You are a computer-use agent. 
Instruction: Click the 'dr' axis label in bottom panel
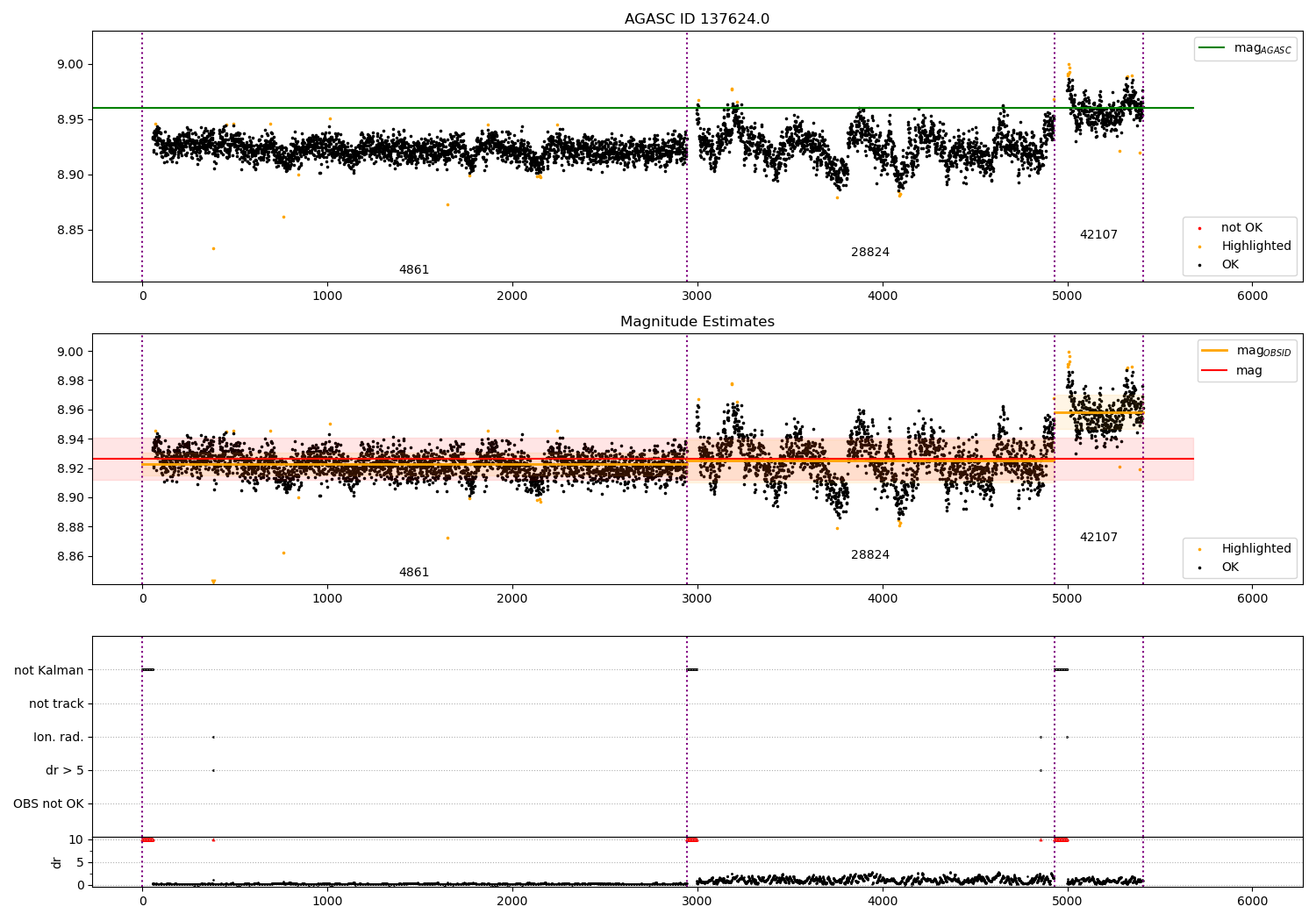tap(57, 862)
